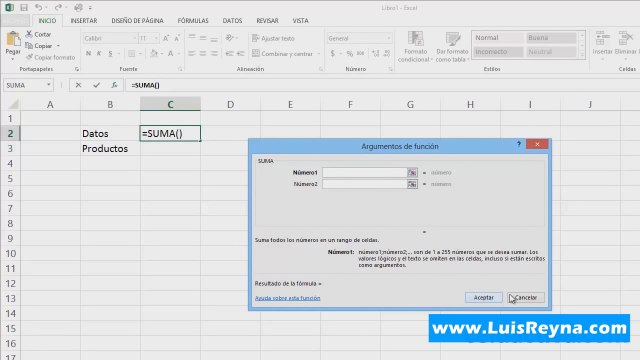The height and width of the screenshot is (360, 640).
Task: Open DISEÑO DE PÁGINA tab
Action: tap(137, 20)
